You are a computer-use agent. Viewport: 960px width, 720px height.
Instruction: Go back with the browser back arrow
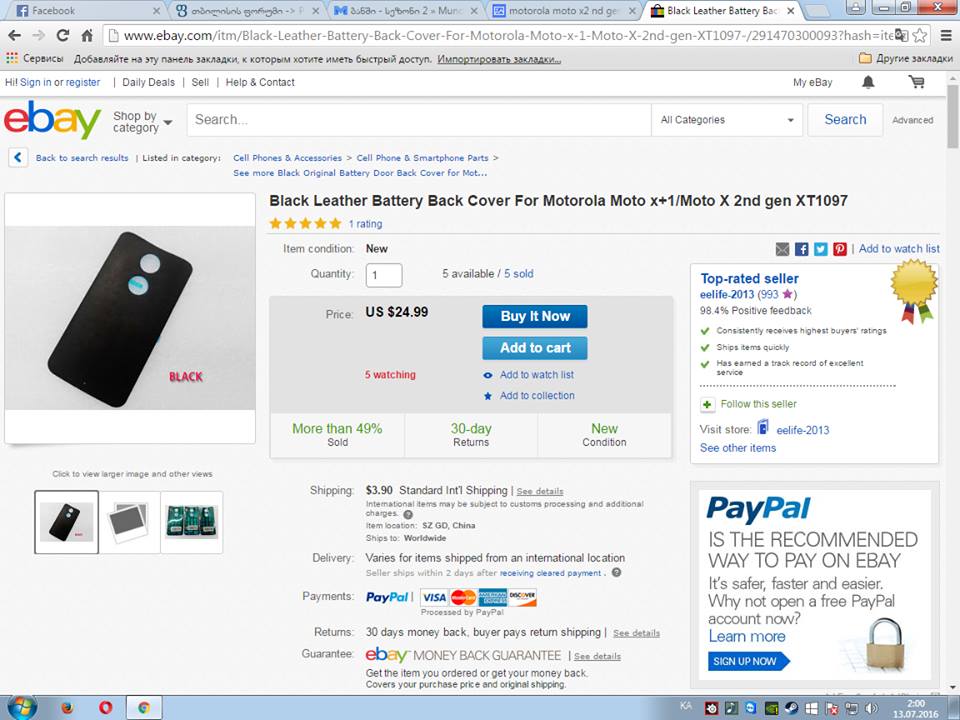click(x=15, y=36)
